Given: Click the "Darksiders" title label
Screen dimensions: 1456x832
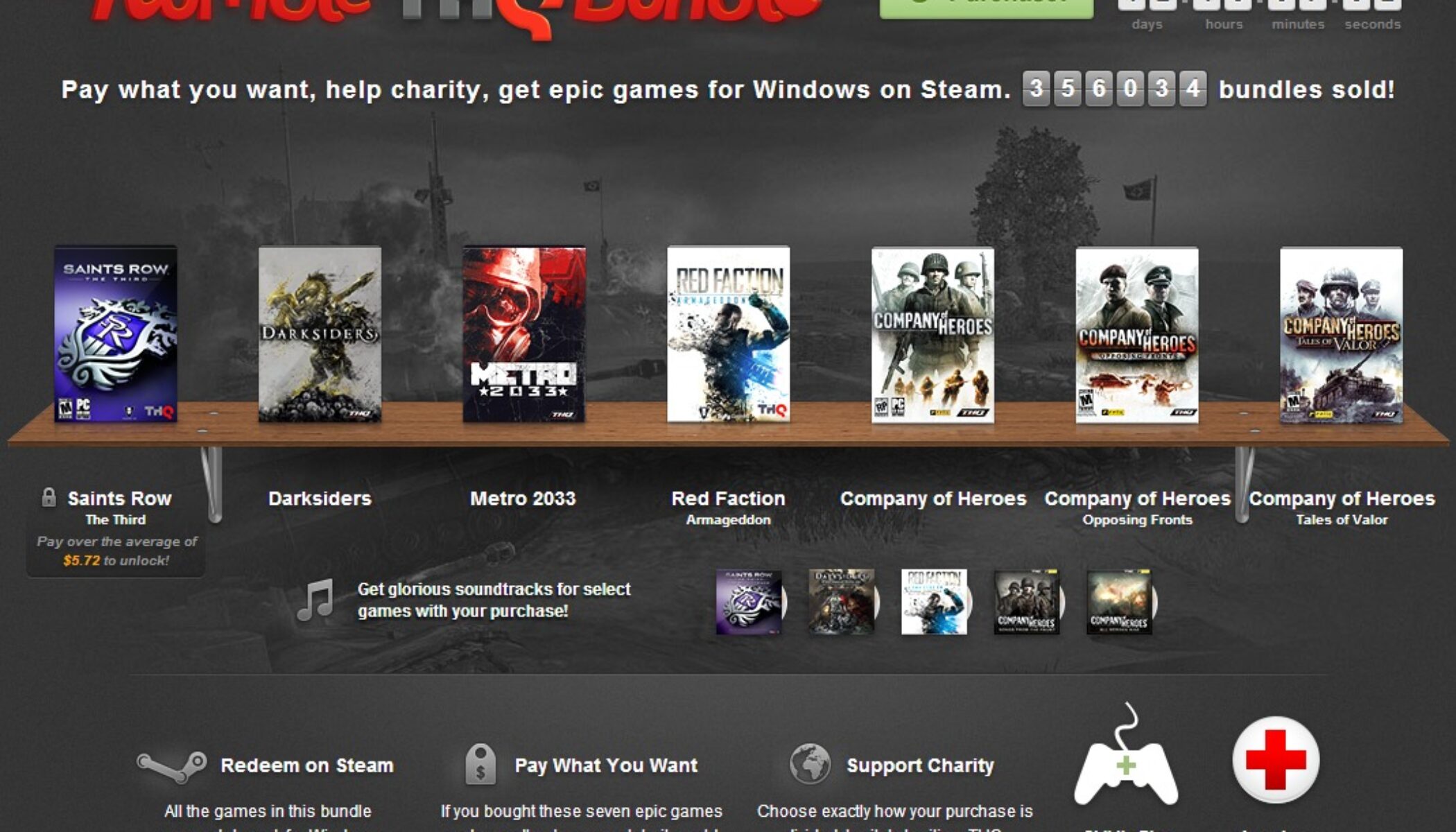Looking at the screenshot, I should coord(320,499).
